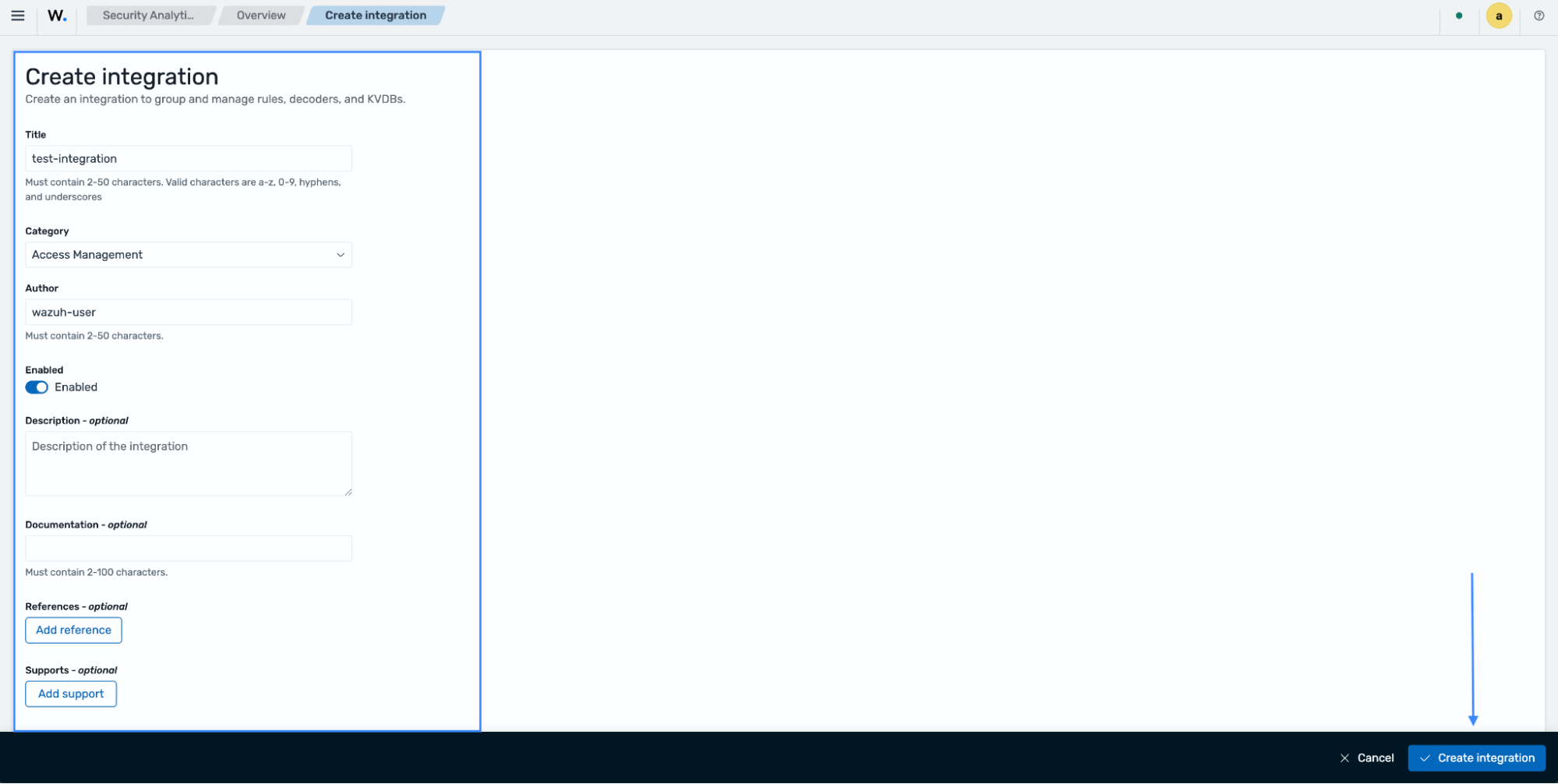Cancel the integration creation
Image resolution: width=1558 pixels, height=784 pixels.
coord(1367,758)
